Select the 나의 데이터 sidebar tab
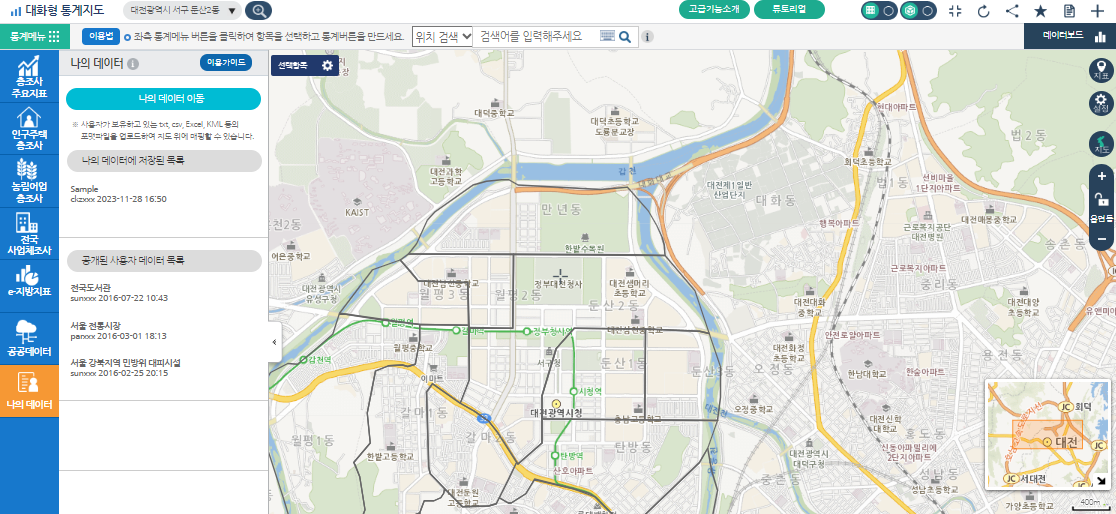The width and height of the screenshot is (1116, 514). click(29, 391)
